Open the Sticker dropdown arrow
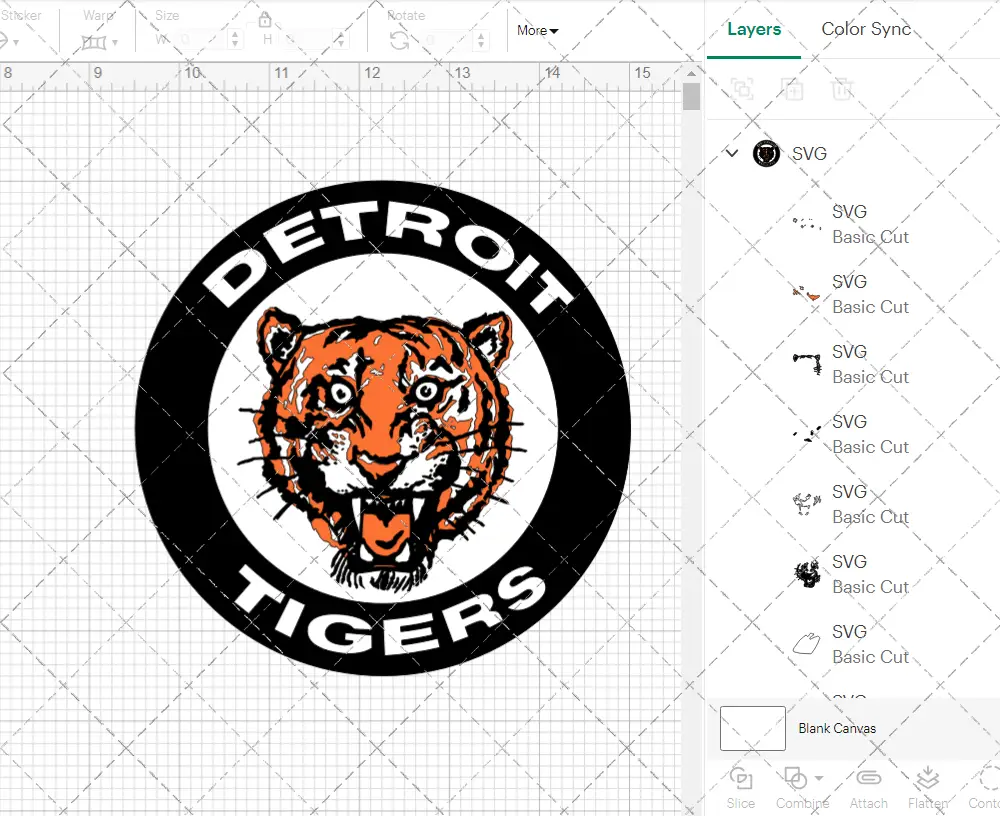The image size is (1000, 816). (15, 43)
